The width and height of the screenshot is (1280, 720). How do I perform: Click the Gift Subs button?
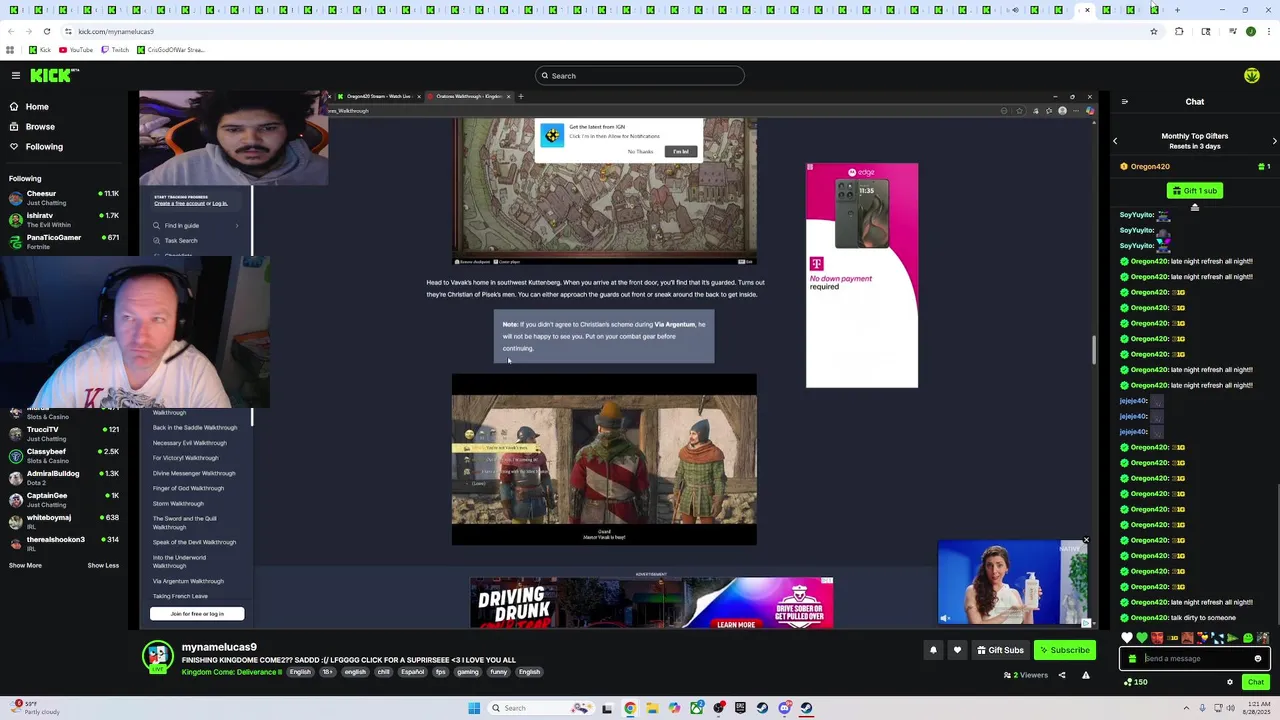point(1000,650)
